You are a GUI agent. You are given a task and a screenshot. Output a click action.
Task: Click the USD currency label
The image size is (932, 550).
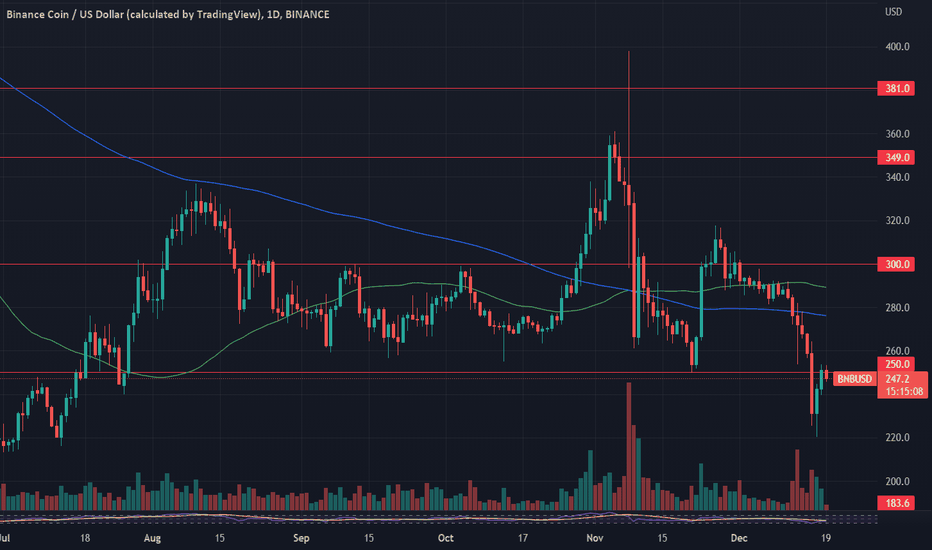coord(893,12)
